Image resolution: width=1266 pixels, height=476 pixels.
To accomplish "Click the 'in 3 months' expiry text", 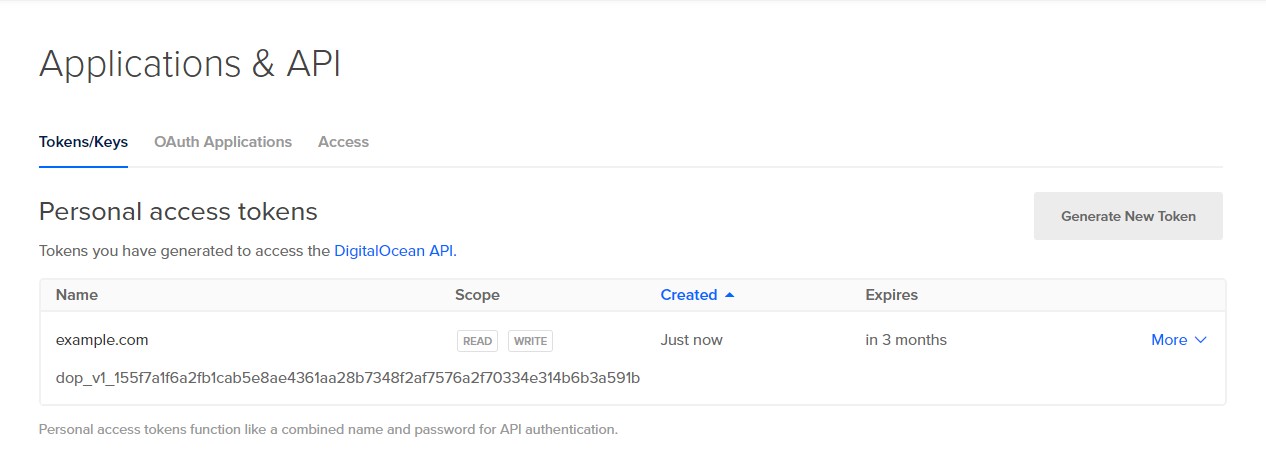I will [905, 340].
